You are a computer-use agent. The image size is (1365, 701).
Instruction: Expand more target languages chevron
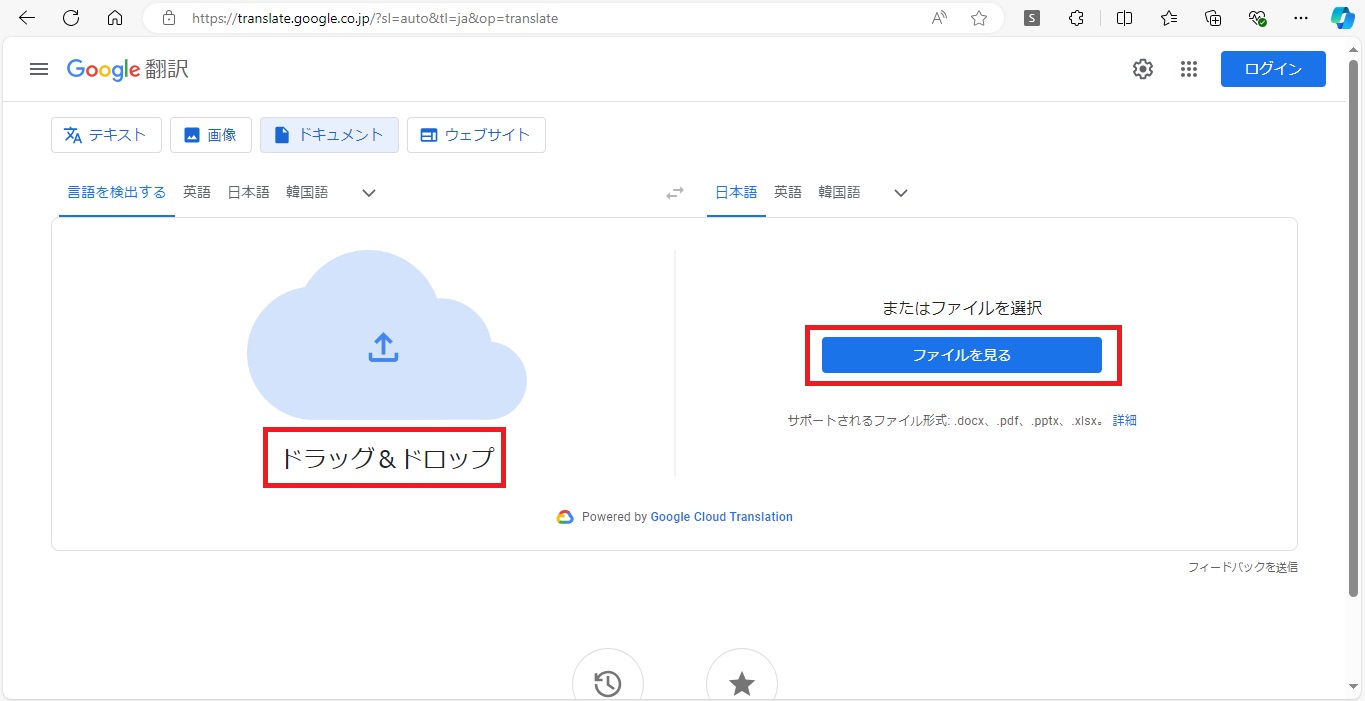[x=901, y=193]
